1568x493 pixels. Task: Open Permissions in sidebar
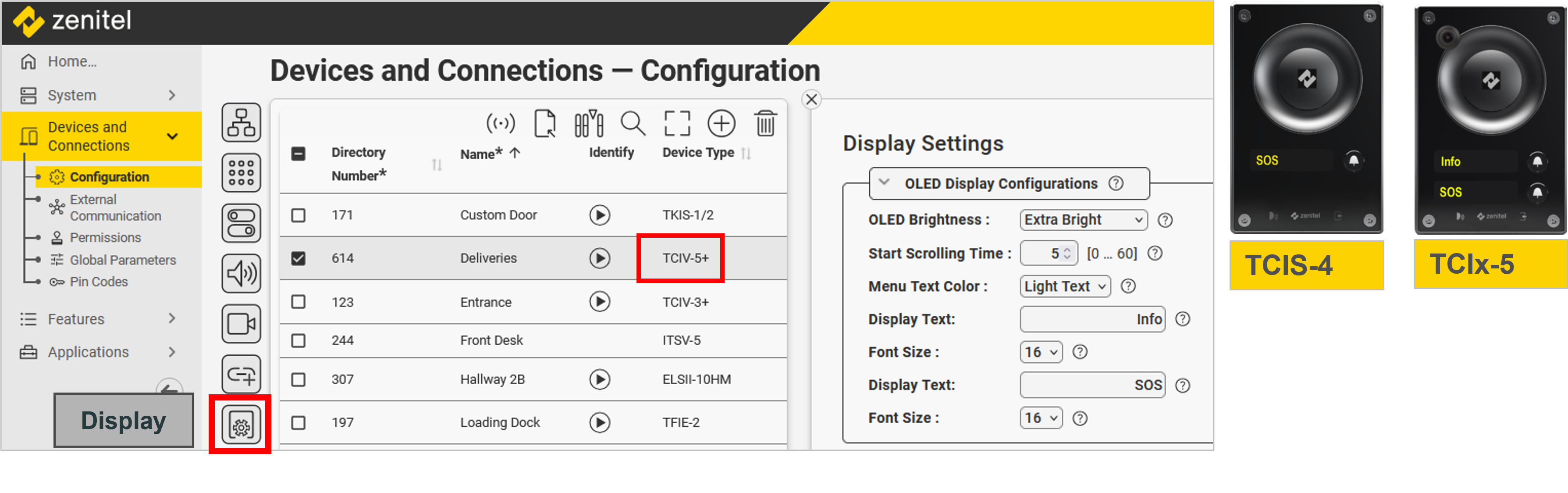pyautogui.click(x=105, y=238)
